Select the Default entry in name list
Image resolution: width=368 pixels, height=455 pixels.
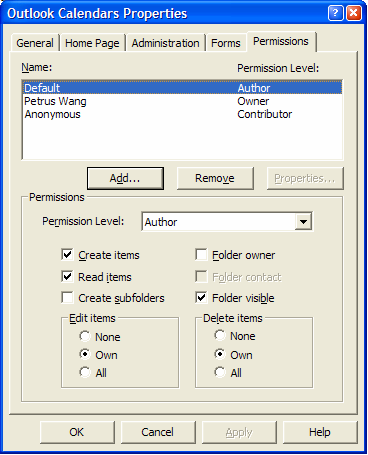pos(182,88)
